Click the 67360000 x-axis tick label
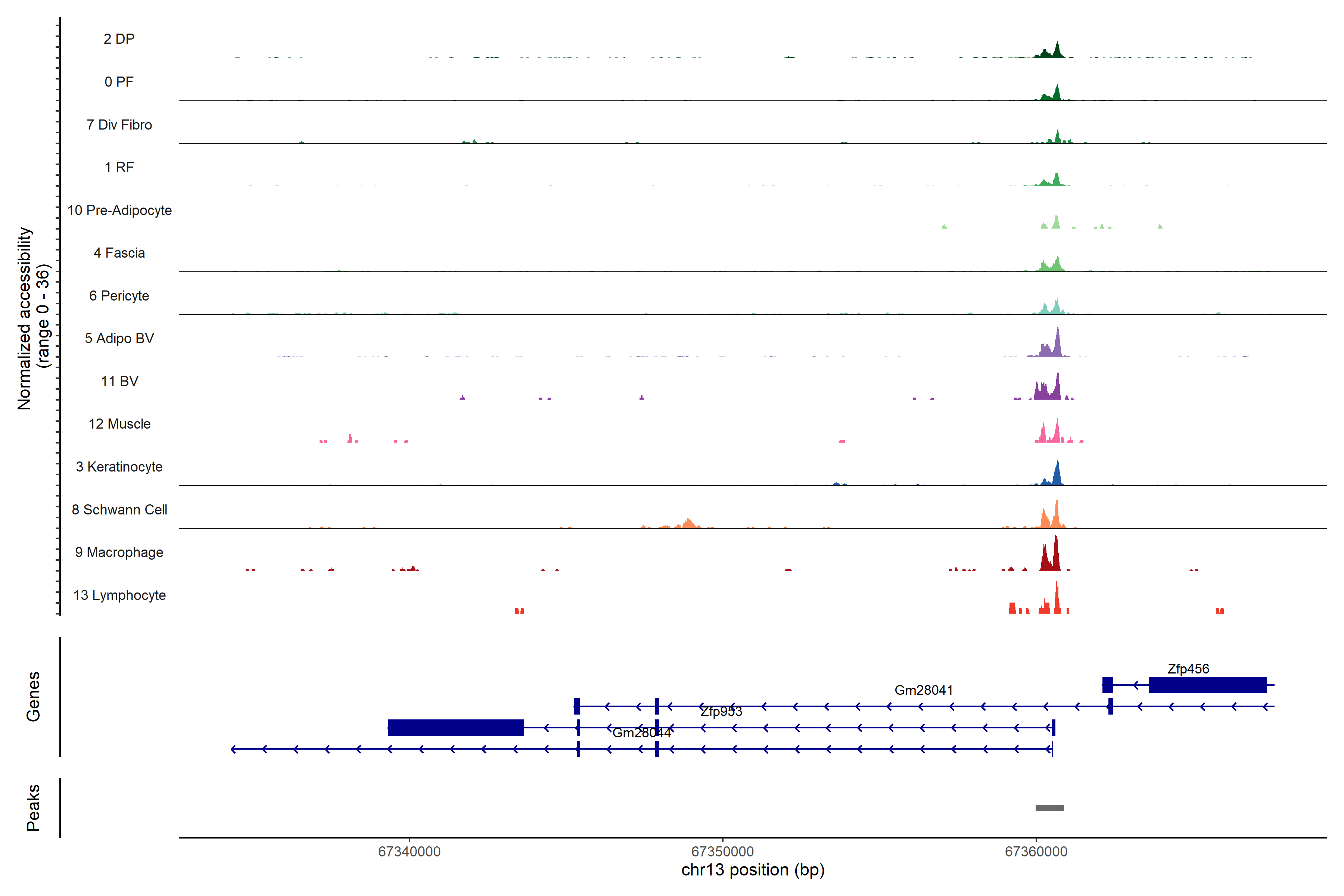Image resolution: width=1344 pixels, height=896 pixels. point(1035,852)
